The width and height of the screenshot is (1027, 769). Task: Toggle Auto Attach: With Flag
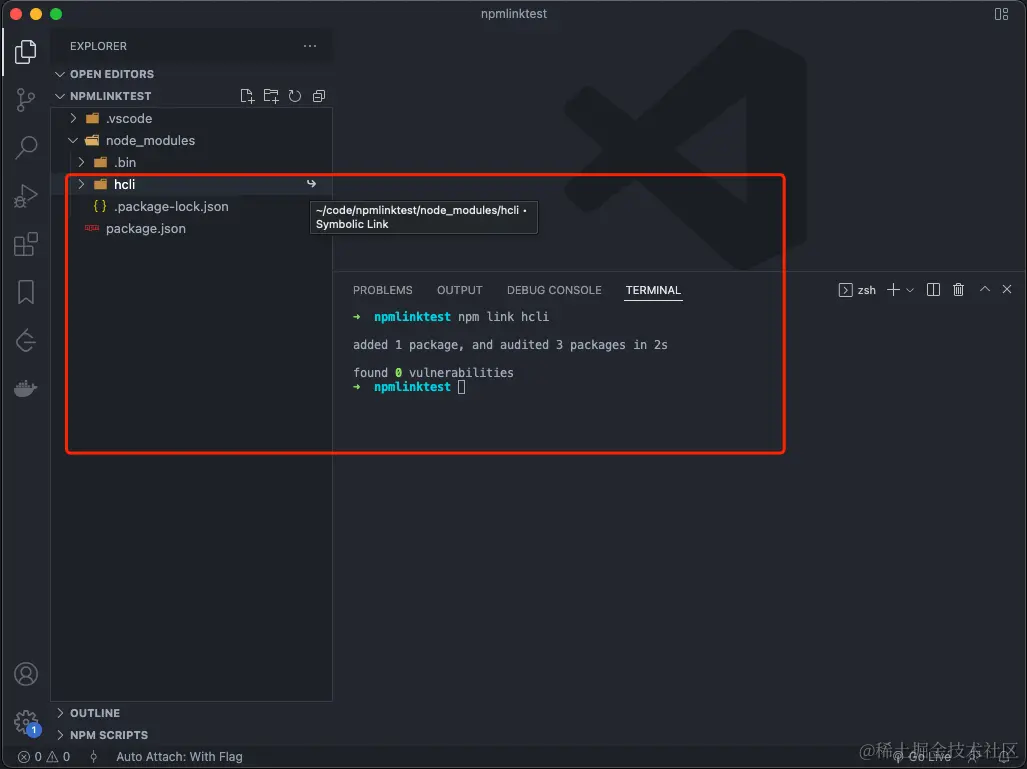(x=179, y=757)
